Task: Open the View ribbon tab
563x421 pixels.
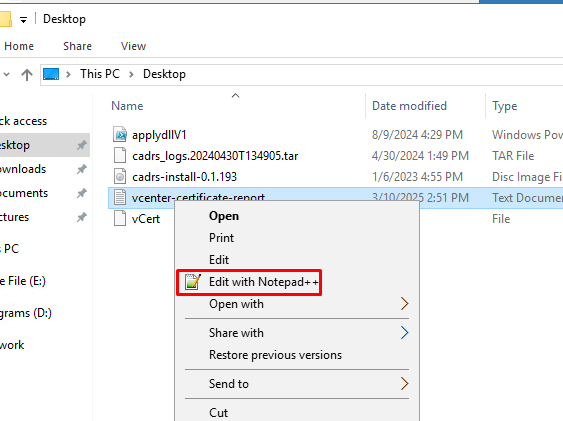Action: (x=134, y=46)
